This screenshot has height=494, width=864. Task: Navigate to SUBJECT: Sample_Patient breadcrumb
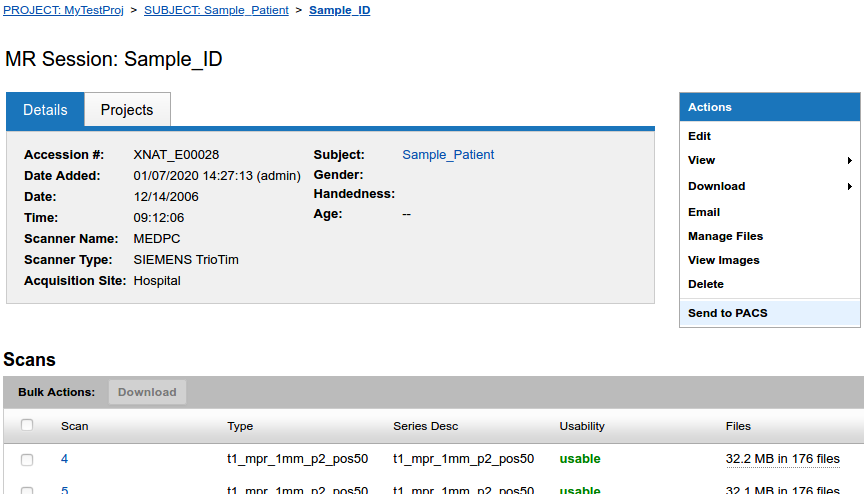point(216,10)
